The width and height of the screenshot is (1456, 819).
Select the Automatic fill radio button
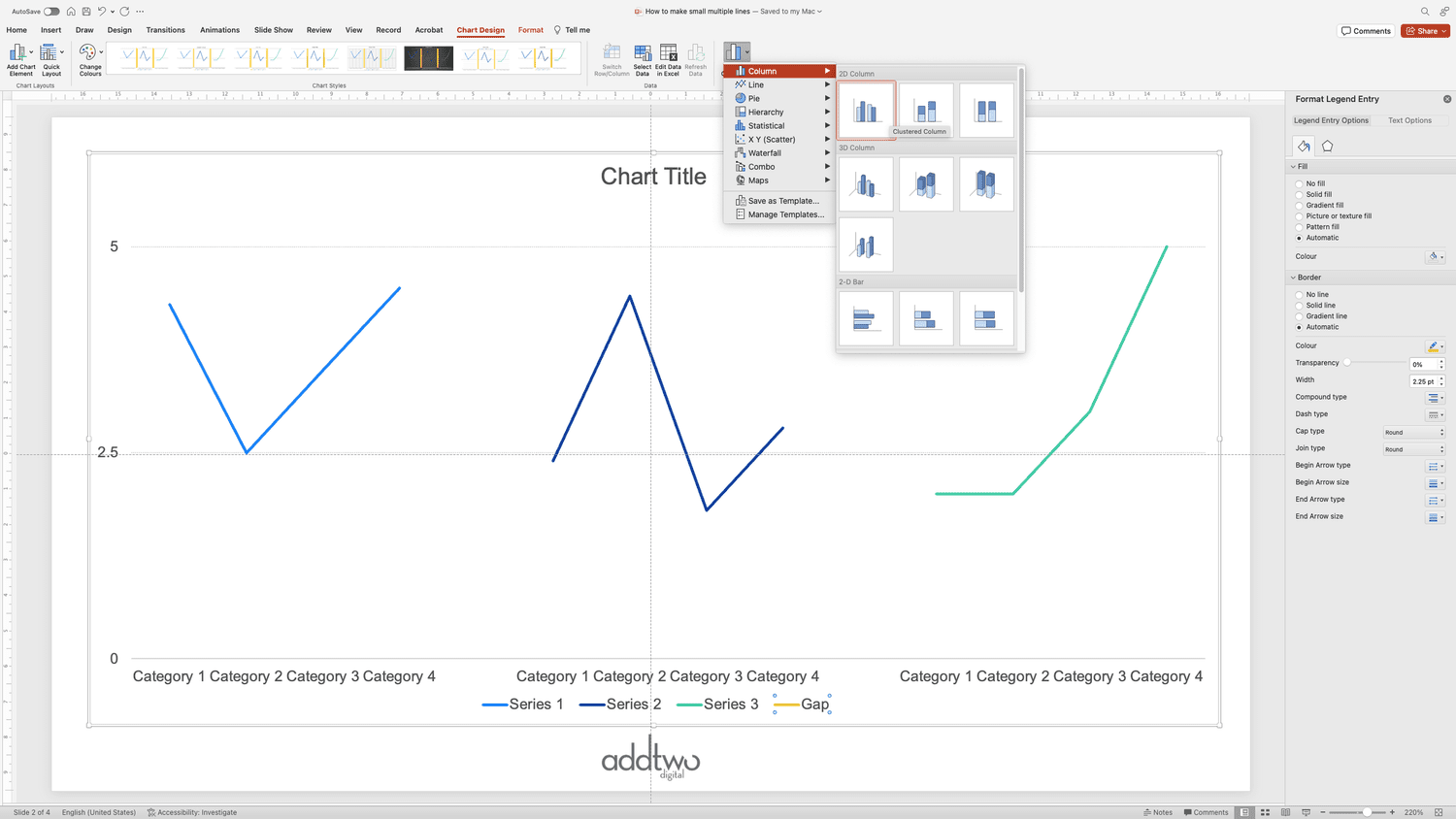click(1300, 238)
